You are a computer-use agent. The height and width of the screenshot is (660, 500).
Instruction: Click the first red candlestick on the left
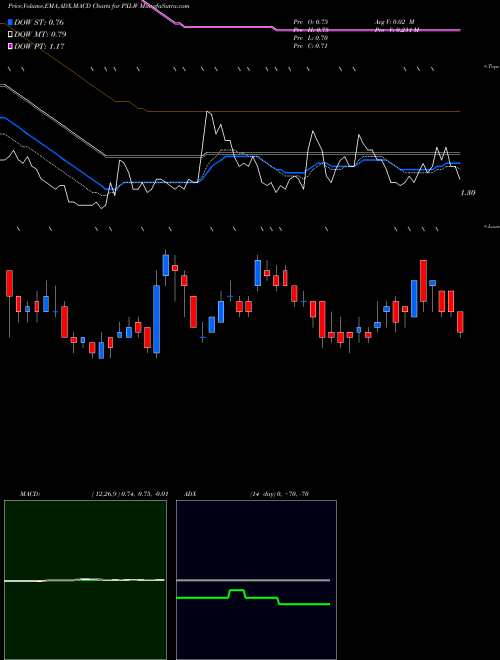point(9,283)
